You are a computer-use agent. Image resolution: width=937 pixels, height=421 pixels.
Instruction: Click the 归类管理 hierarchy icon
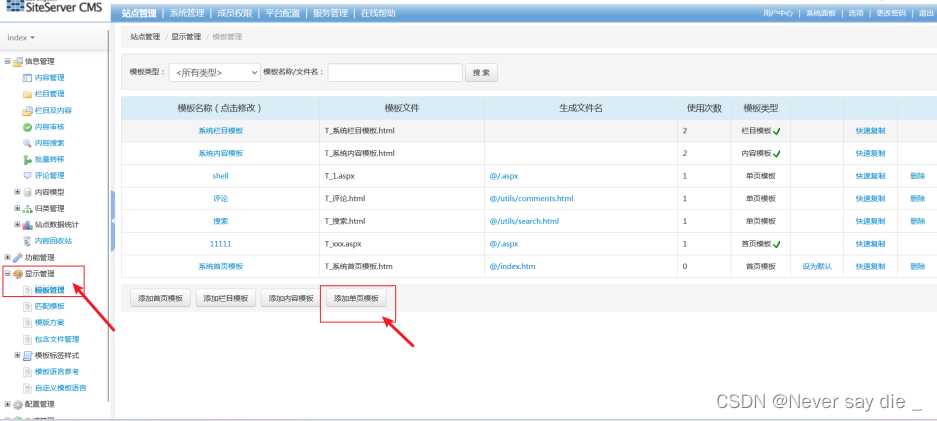coord(27,208)
